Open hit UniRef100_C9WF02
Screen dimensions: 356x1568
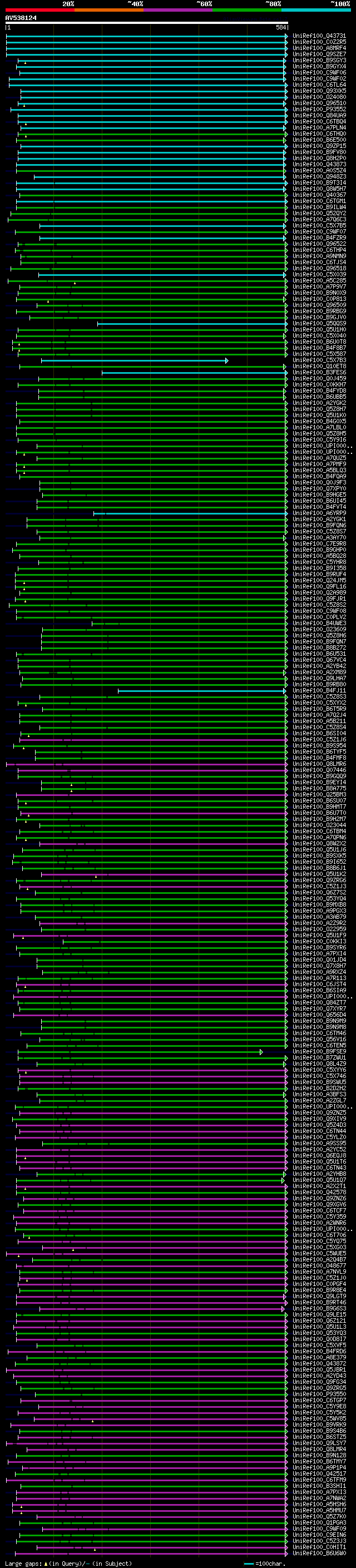click(319, 78)
